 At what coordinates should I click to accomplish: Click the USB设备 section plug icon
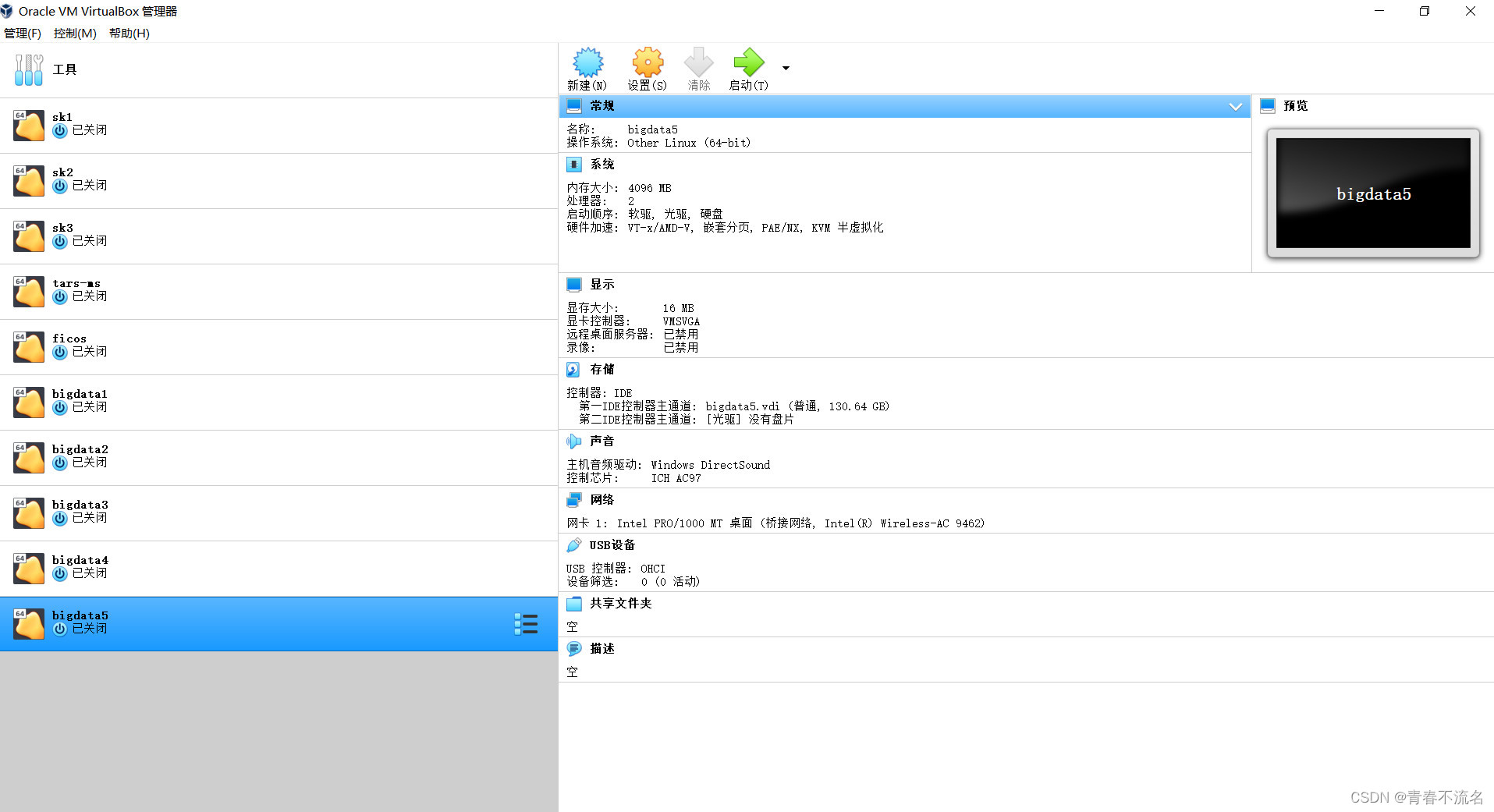click(x=574, y=545)
